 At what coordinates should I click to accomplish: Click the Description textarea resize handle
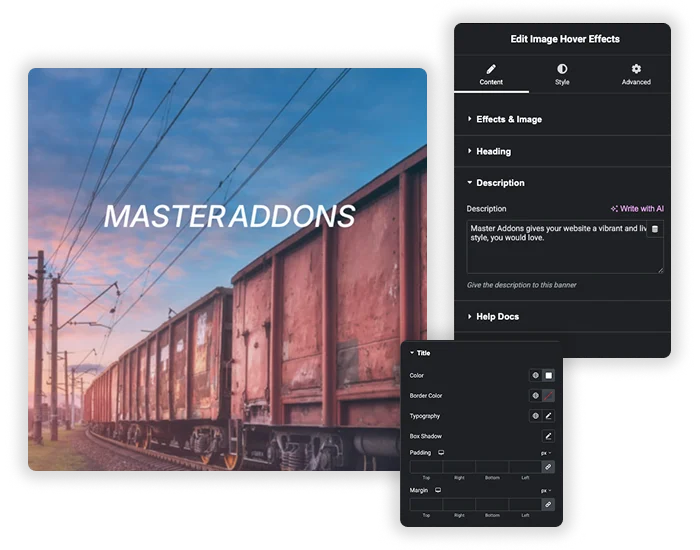pos(660,270)
